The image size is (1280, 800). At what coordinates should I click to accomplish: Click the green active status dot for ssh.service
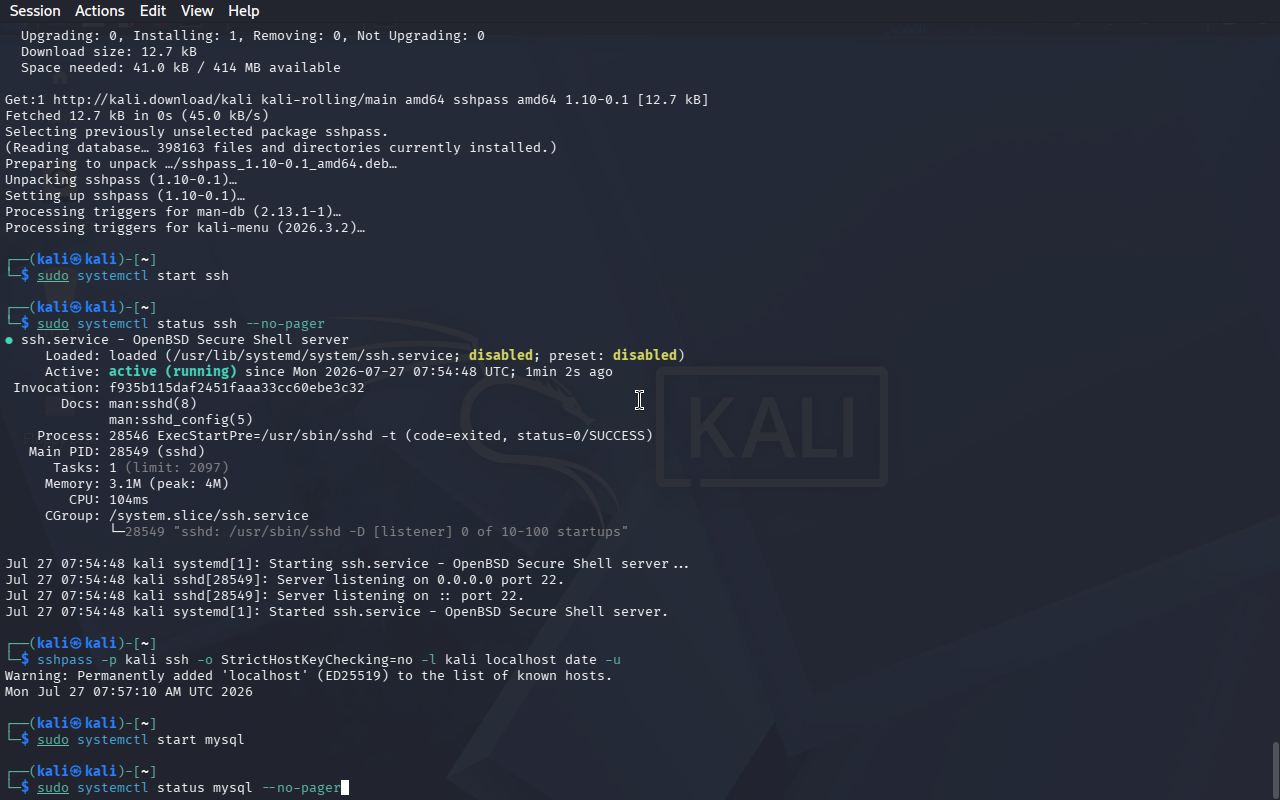pos(9,340)
